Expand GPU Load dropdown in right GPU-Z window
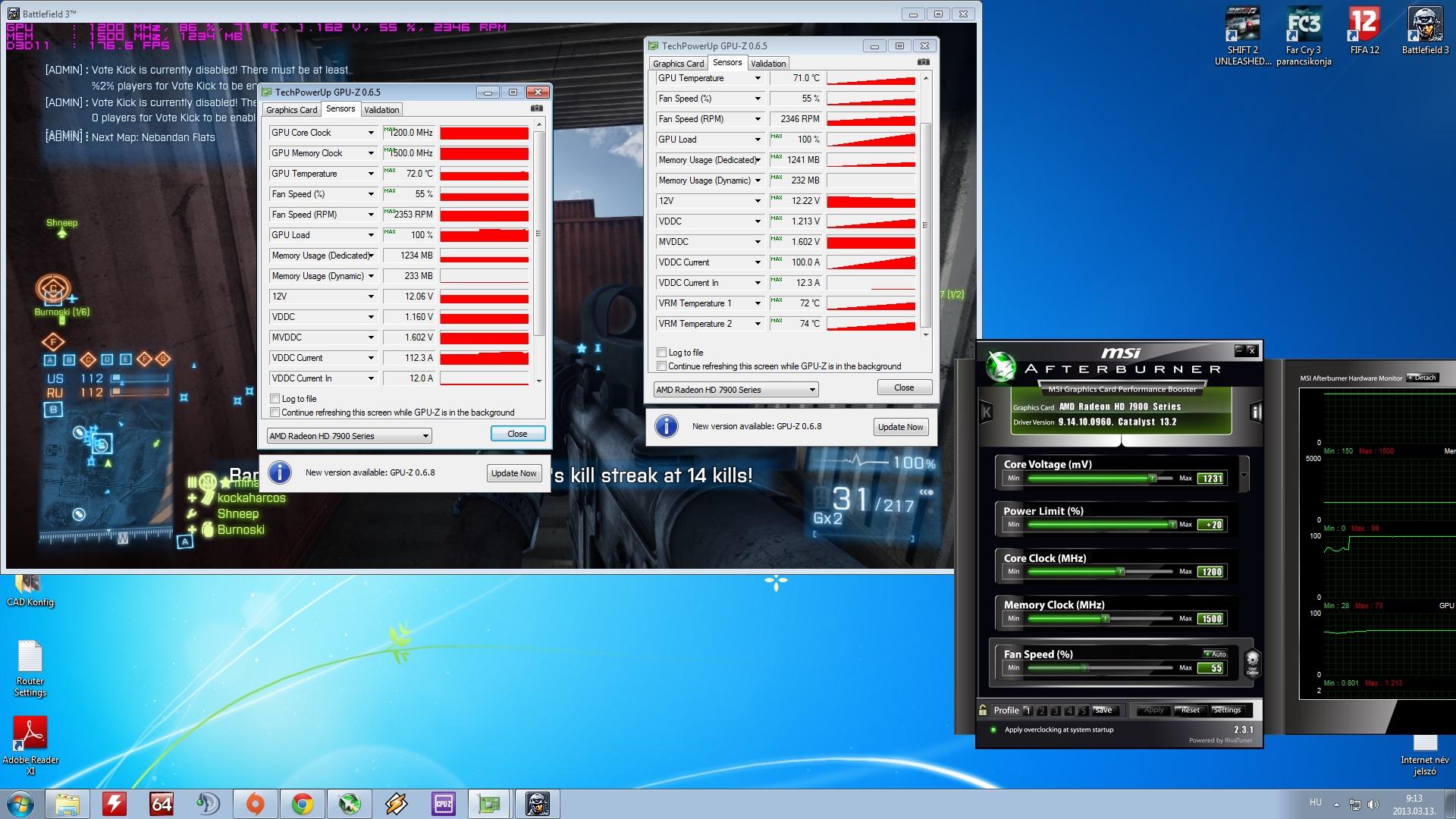The image size is (1456, 819). click(x=758, y=140)
